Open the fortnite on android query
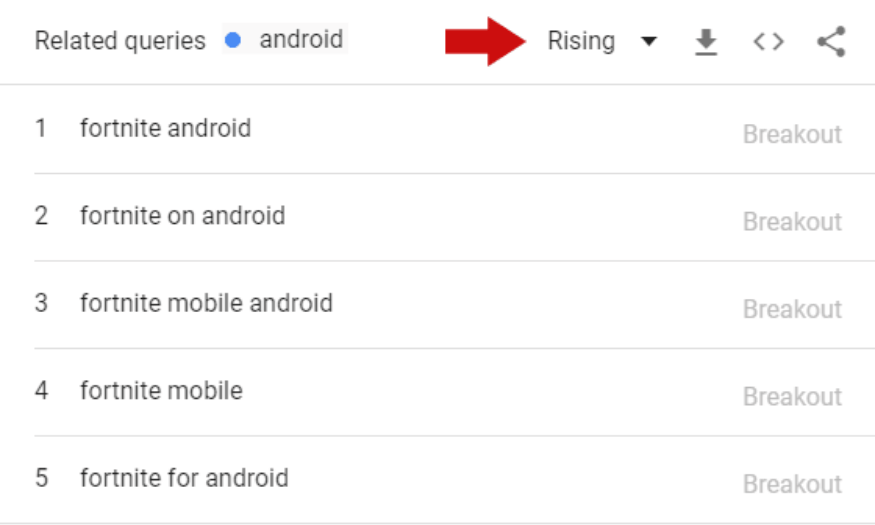Viewport: 875px width, 525px height. [x=182, y=216]
